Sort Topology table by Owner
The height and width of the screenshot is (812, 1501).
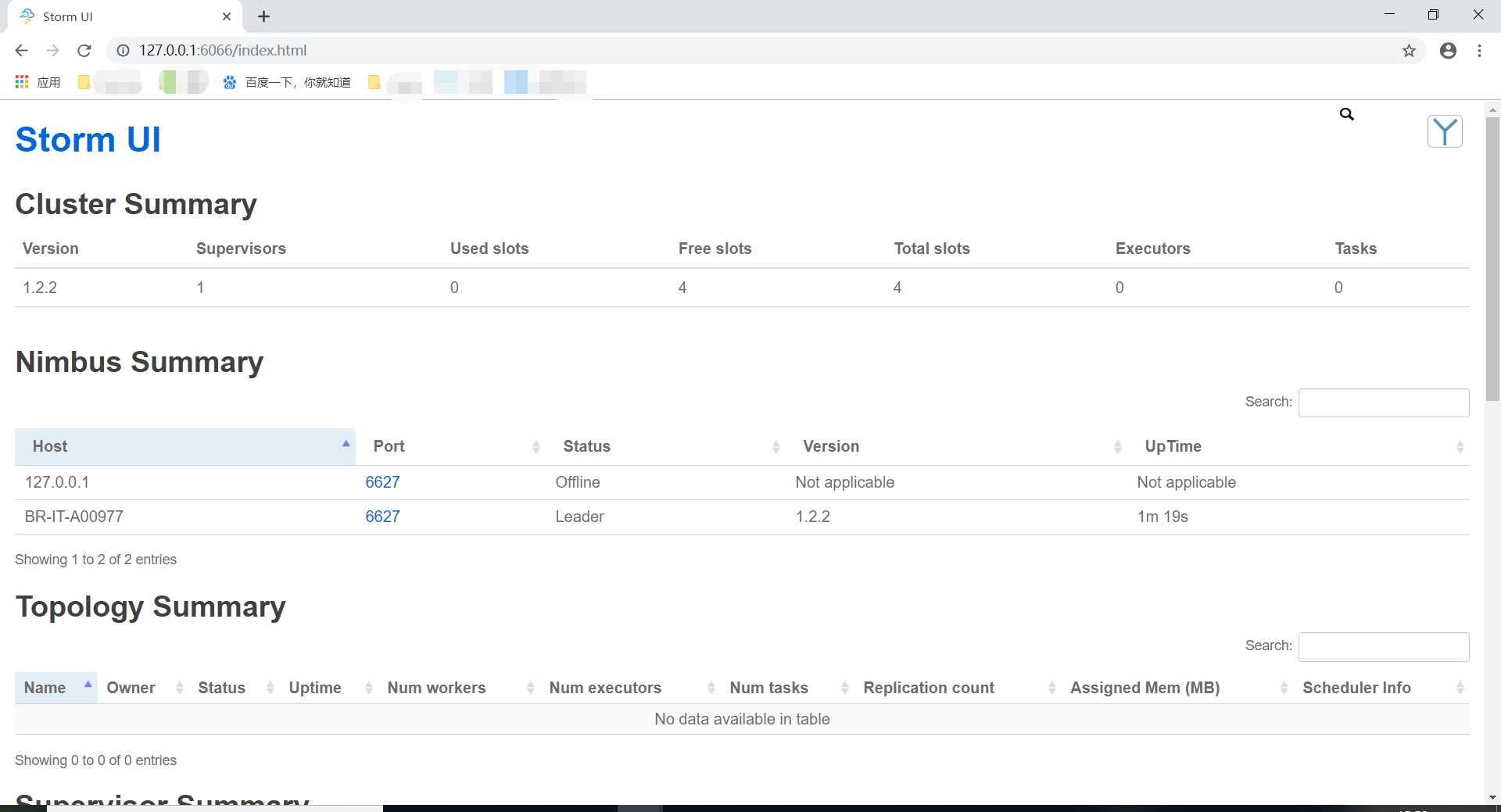(143, 688)
